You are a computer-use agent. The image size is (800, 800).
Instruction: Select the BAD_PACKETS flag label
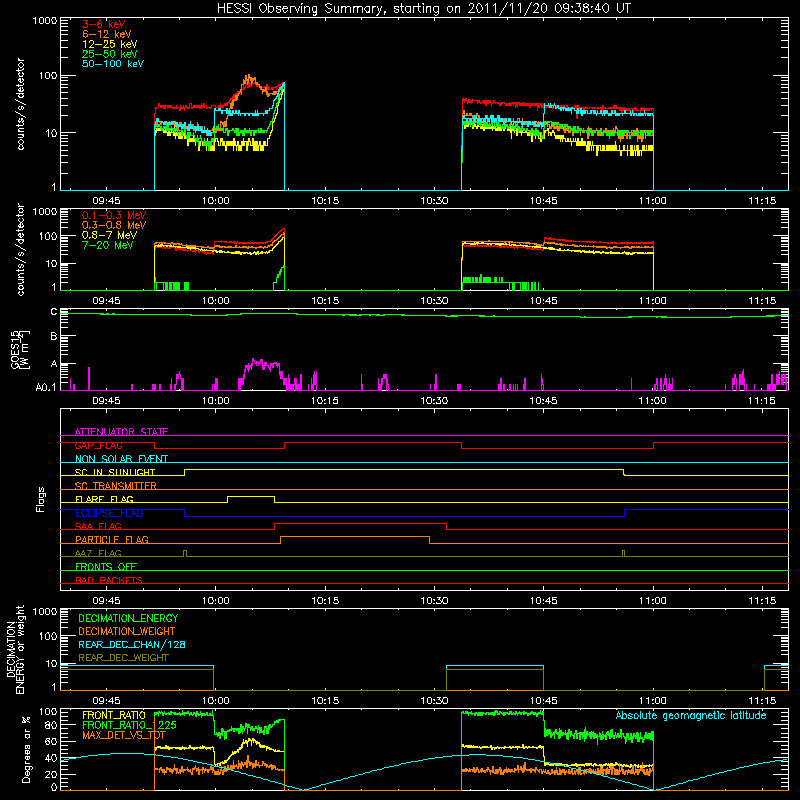pyautogui.click(x=109, y=580)
